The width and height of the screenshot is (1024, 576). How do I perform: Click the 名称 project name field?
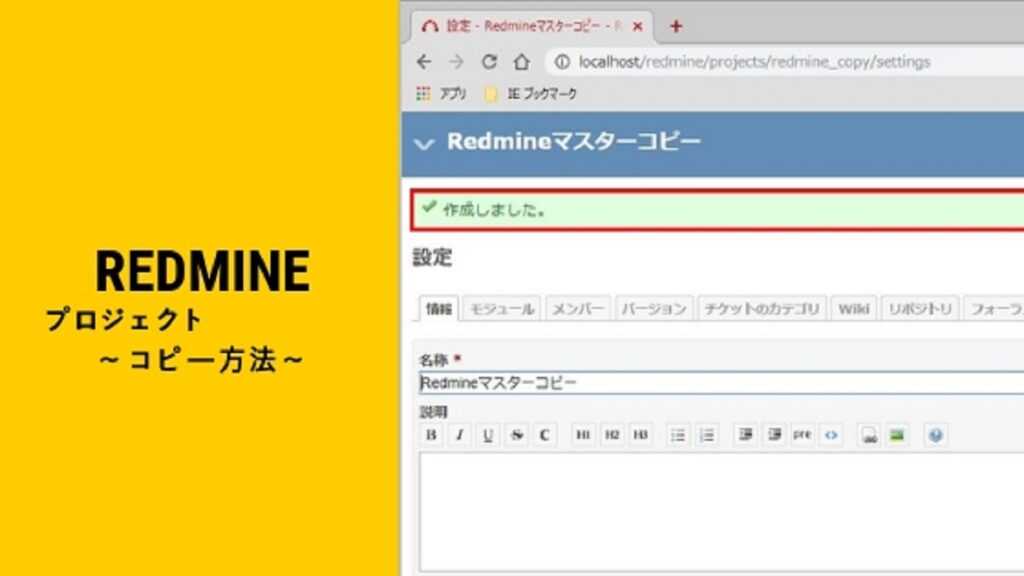(x=721, y=383)
